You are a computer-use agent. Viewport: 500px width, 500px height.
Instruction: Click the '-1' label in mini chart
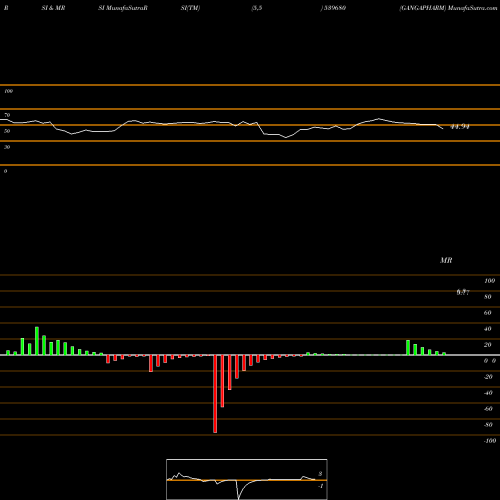pyautogui.click(x=320, y=486)
